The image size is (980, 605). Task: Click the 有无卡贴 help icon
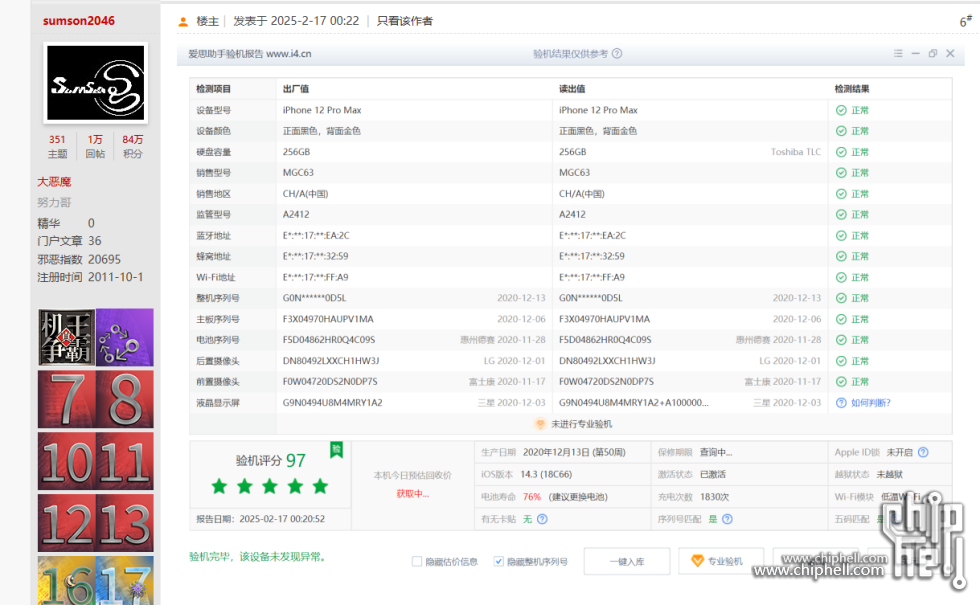pos(542,519)
